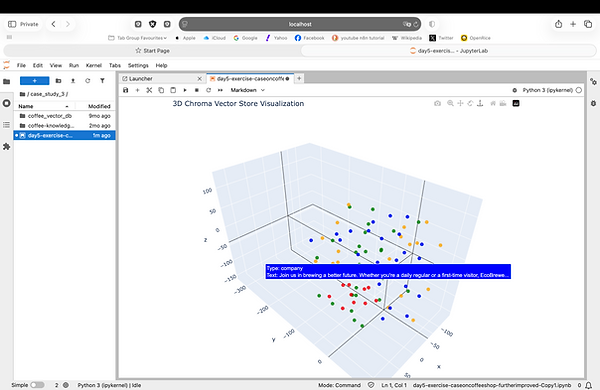The width and height of the screenshot is (600, 390).
Task: Download plot as PNG camera icon
Action: [x=437, y=103]
